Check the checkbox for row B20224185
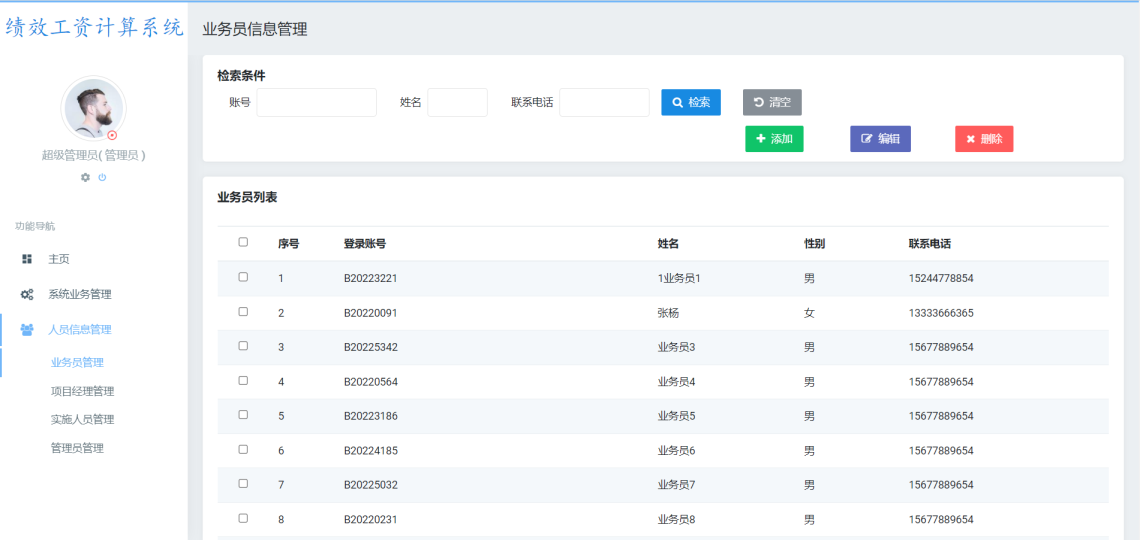This screenshot has height=540, width=1140. point(244,449)
